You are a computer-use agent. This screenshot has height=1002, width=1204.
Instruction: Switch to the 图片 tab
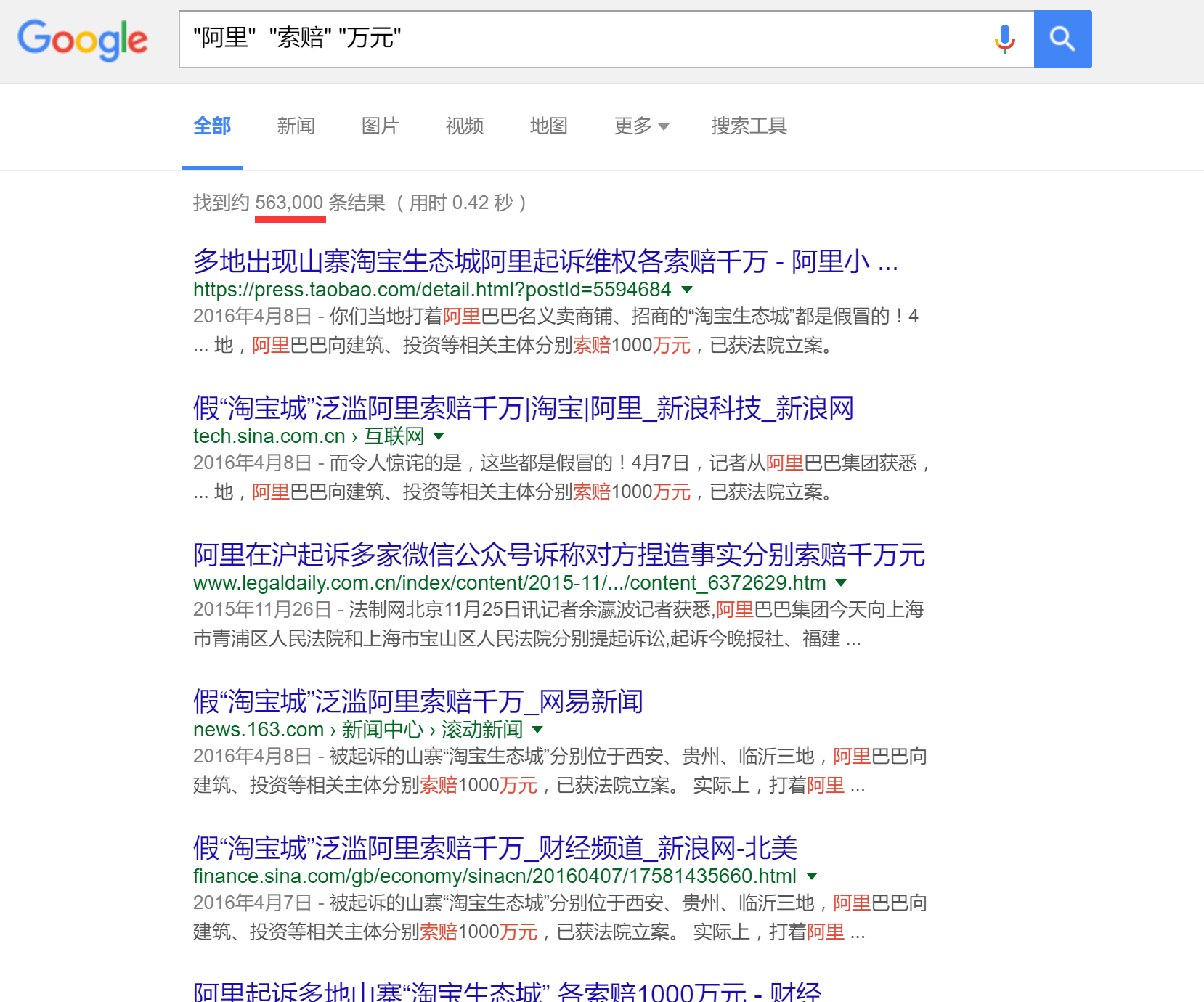tap(380, 126)
